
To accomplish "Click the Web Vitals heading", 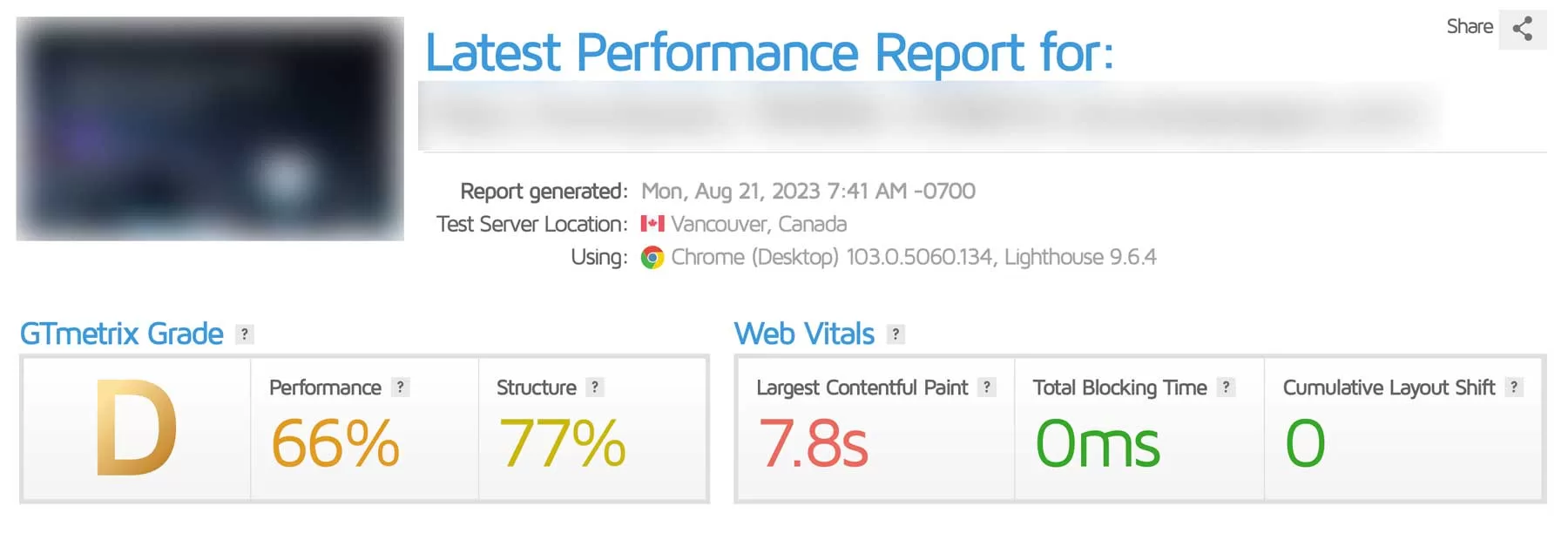I will tap(804, 334).
